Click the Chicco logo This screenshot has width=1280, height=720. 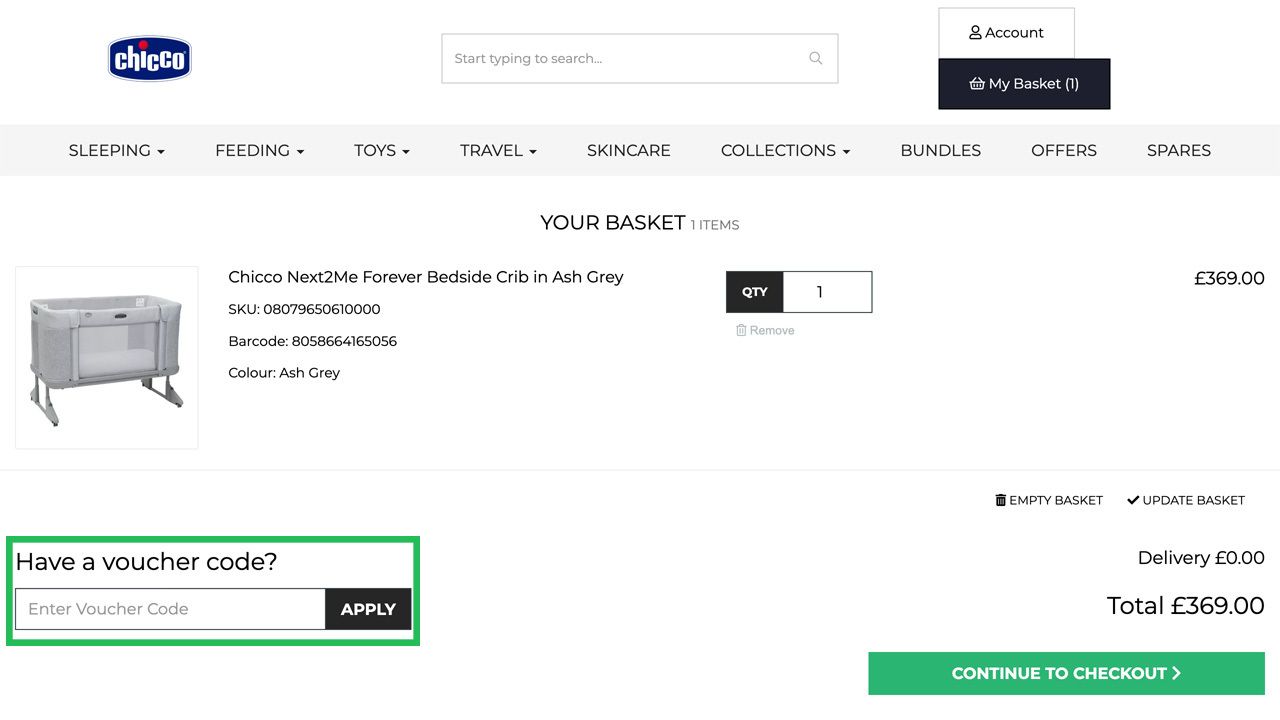(x=148, y=58)
